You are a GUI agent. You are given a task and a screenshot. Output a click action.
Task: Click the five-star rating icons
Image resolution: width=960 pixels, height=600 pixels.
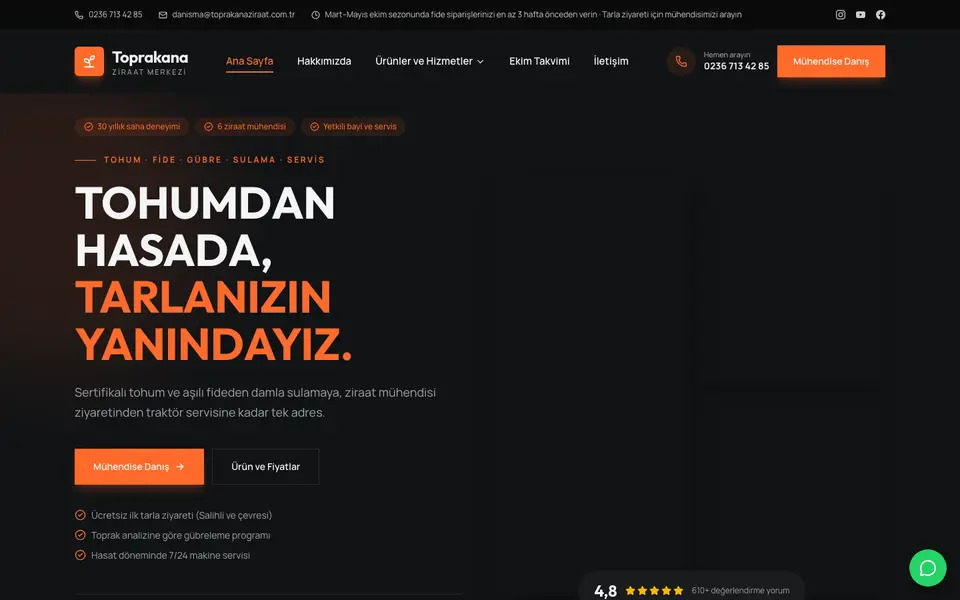(x=654, y=591)
